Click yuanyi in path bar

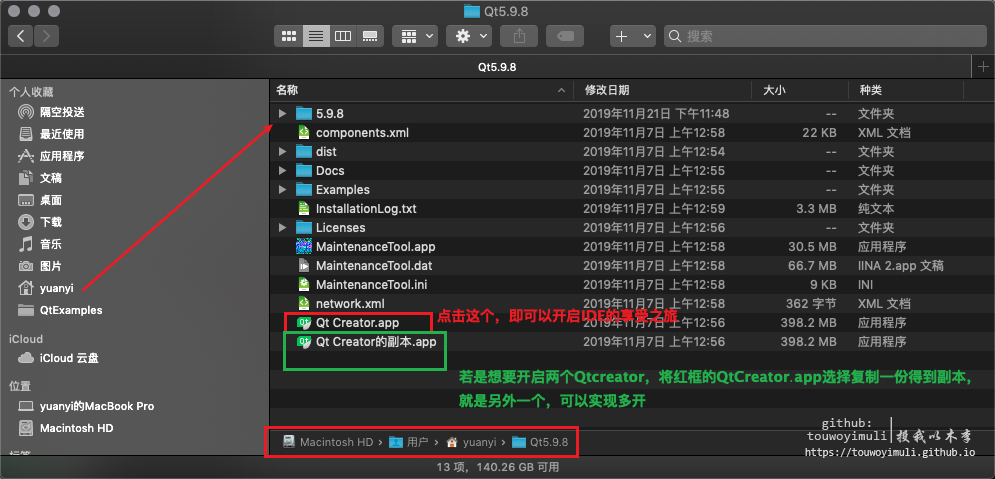471,442
